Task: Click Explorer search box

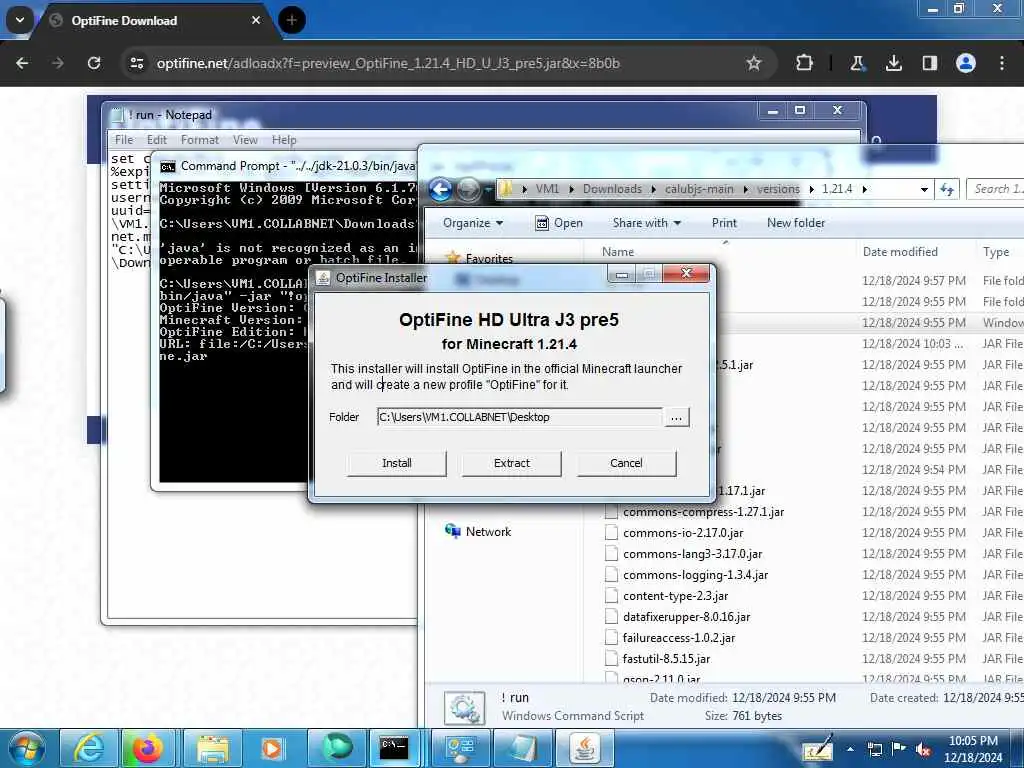Action: click(x=995, y=189)
